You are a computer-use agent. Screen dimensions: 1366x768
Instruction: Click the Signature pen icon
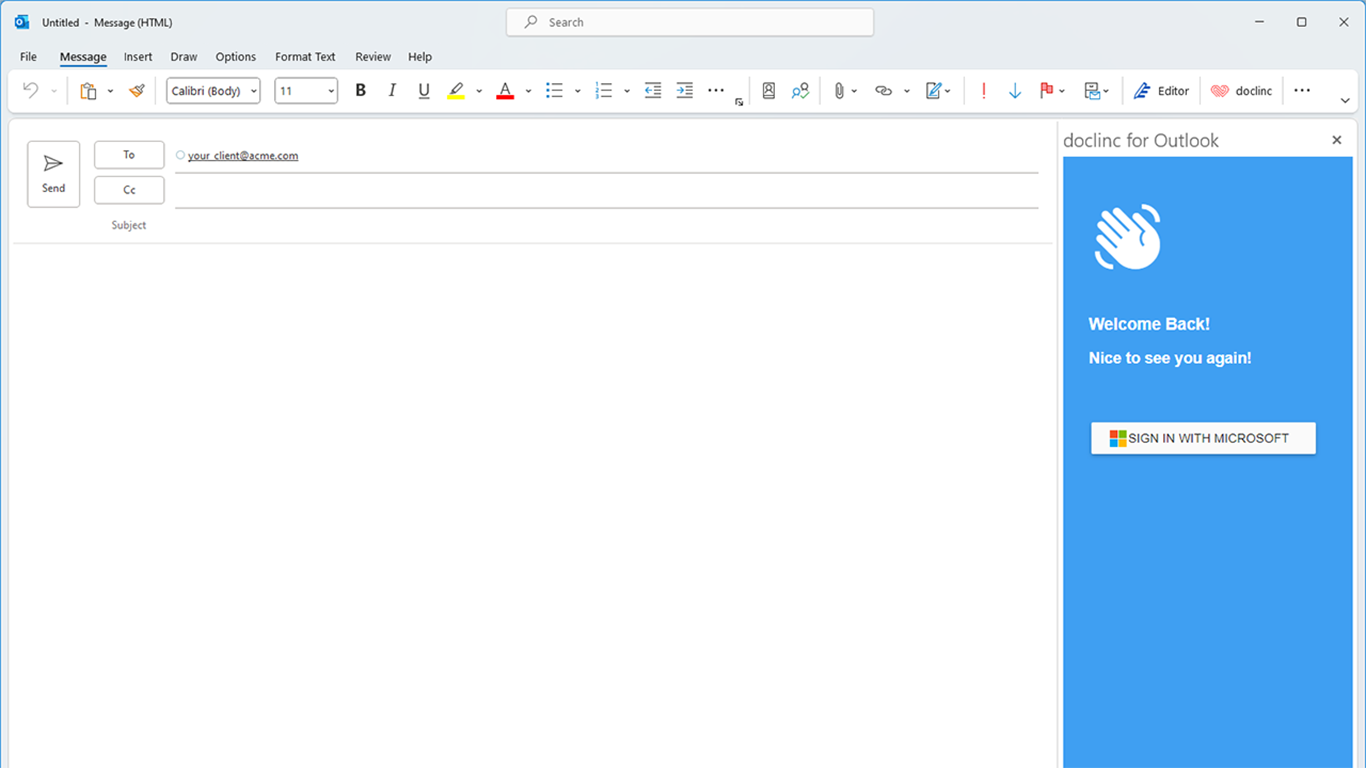(x=934, y=91)
